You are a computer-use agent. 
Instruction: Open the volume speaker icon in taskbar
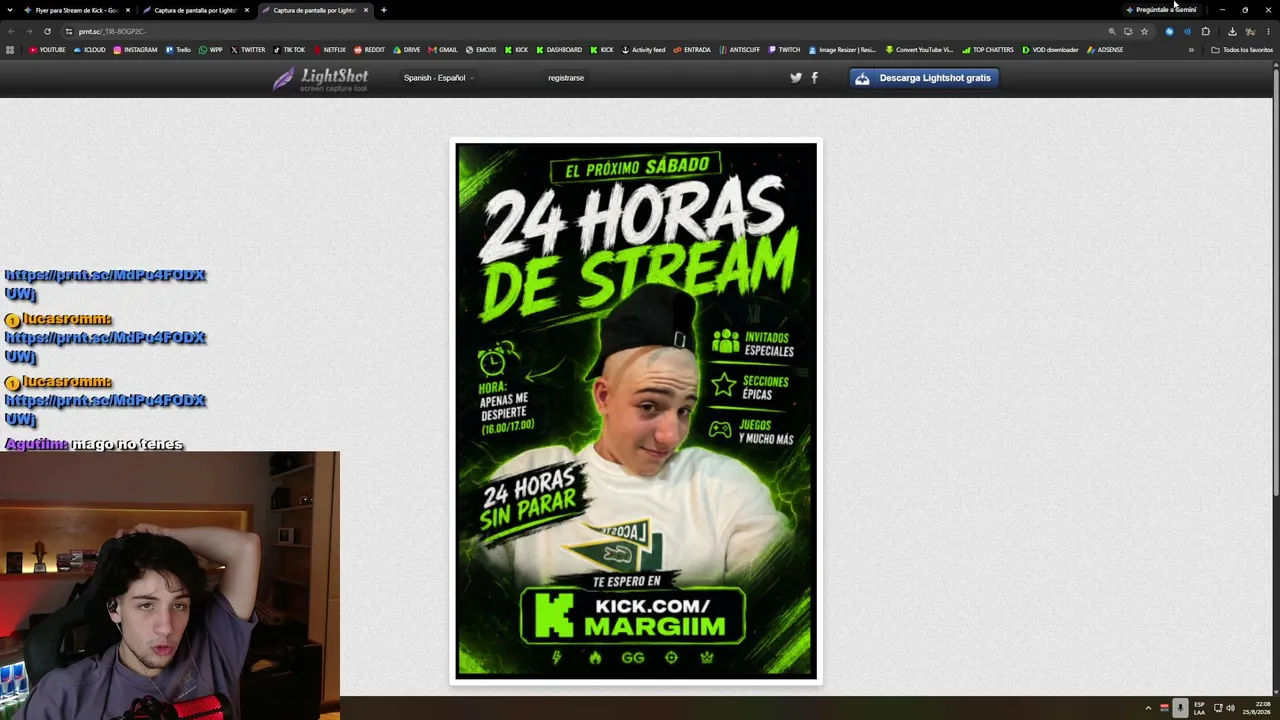click(x=1230, y=708)
